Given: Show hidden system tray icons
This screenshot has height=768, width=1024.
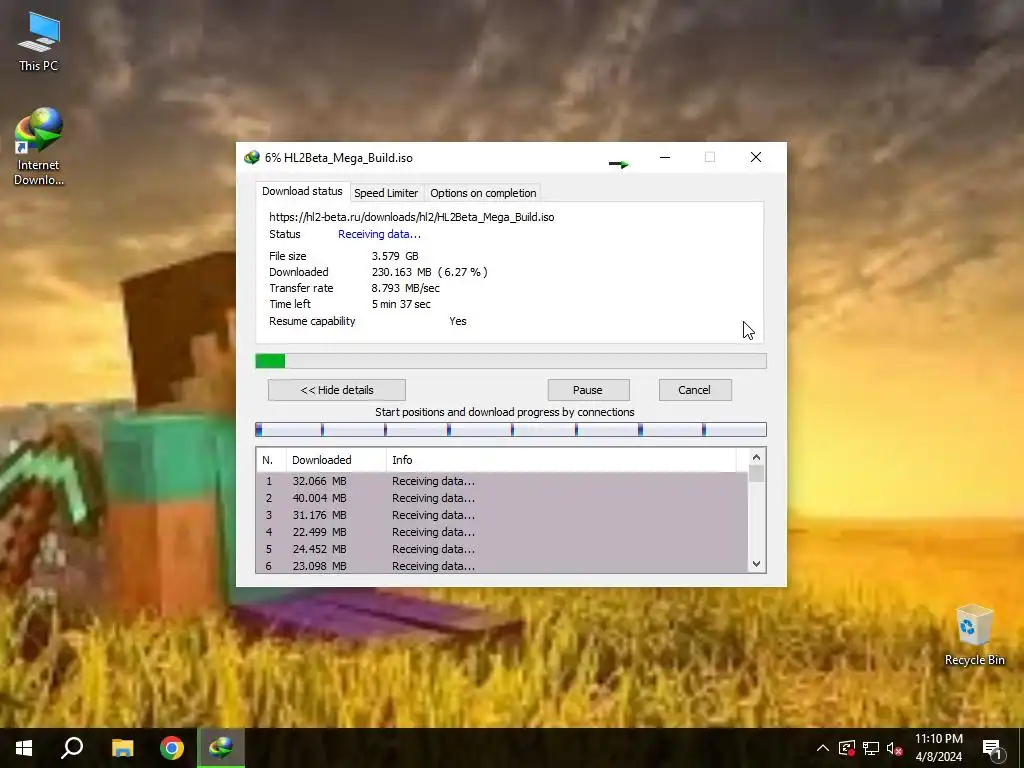Looking at the screenshot, I should click(823, 748).
